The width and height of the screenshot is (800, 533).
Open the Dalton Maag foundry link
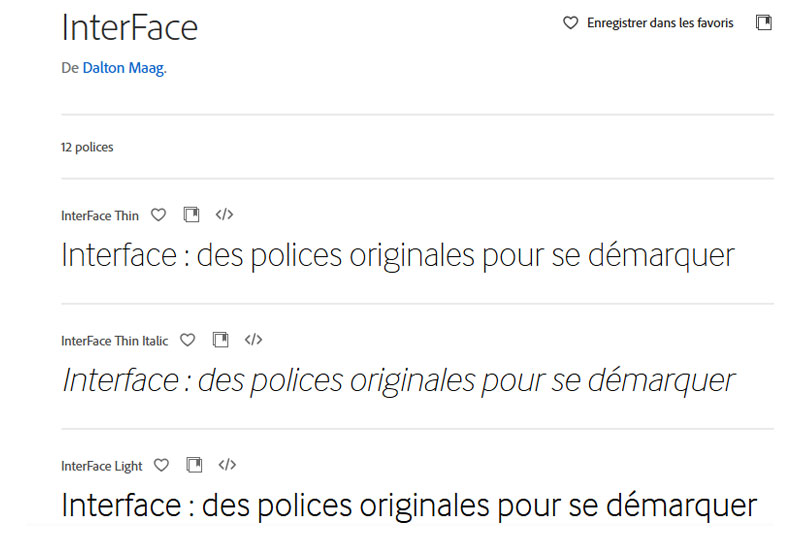tap(123, 68)
